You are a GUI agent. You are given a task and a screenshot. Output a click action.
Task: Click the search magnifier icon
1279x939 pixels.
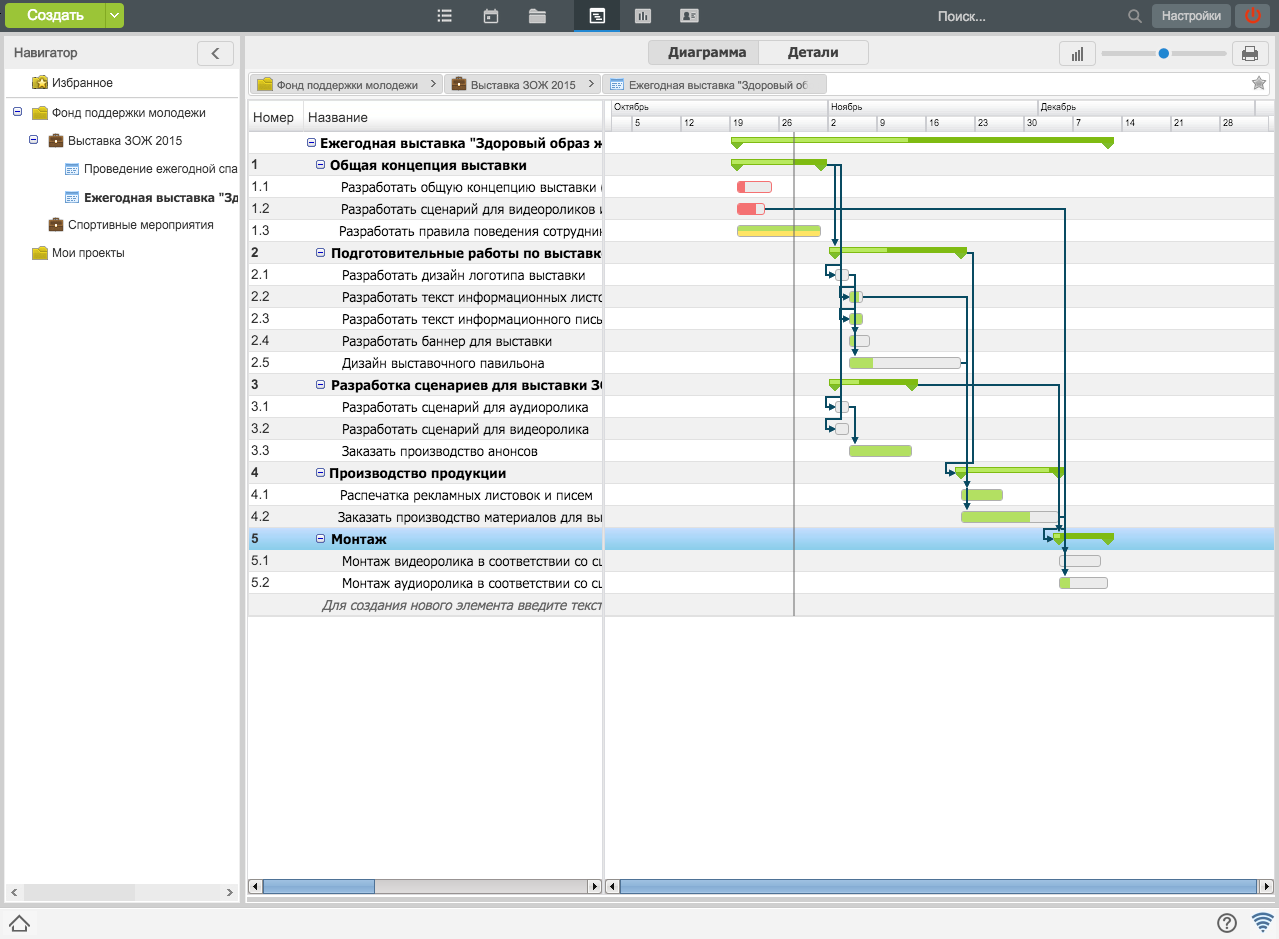point(1134,16)
